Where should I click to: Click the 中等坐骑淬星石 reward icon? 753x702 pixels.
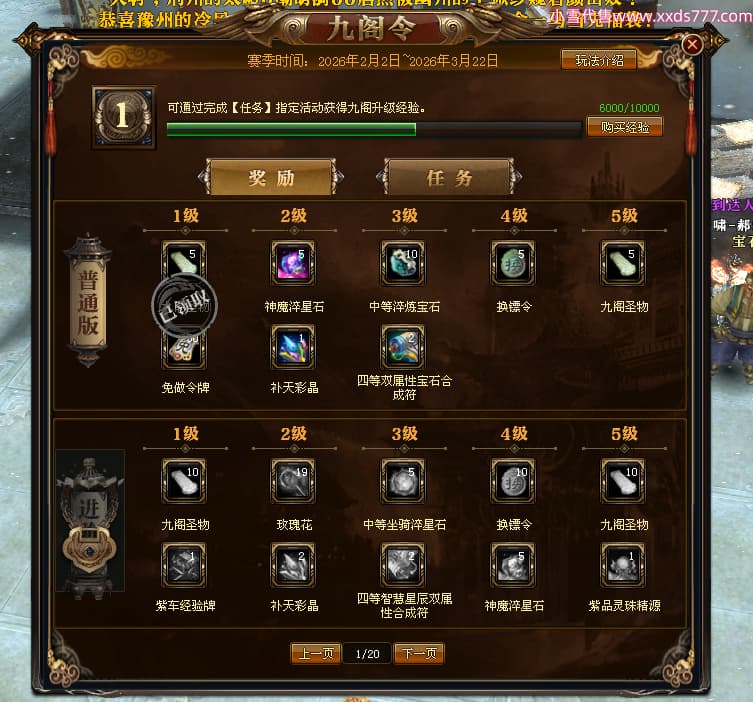coord(403,481)
